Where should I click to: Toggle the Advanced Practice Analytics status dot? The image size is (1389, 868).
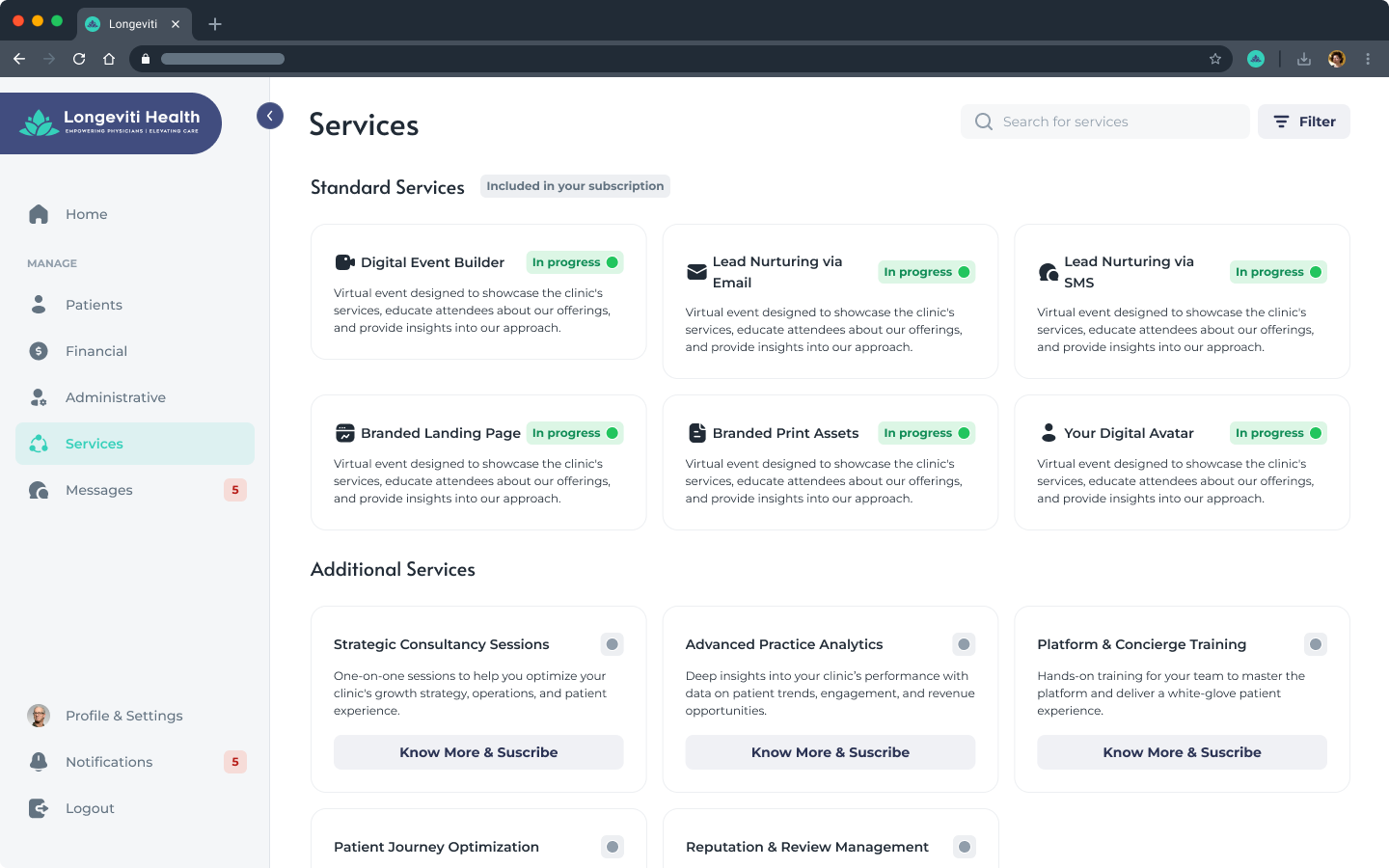coord(964,644)
